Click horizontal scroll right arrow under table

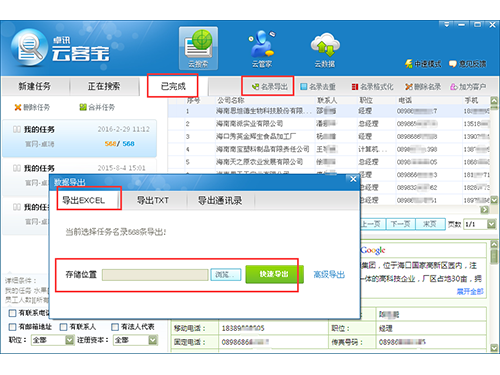(484, 210)
